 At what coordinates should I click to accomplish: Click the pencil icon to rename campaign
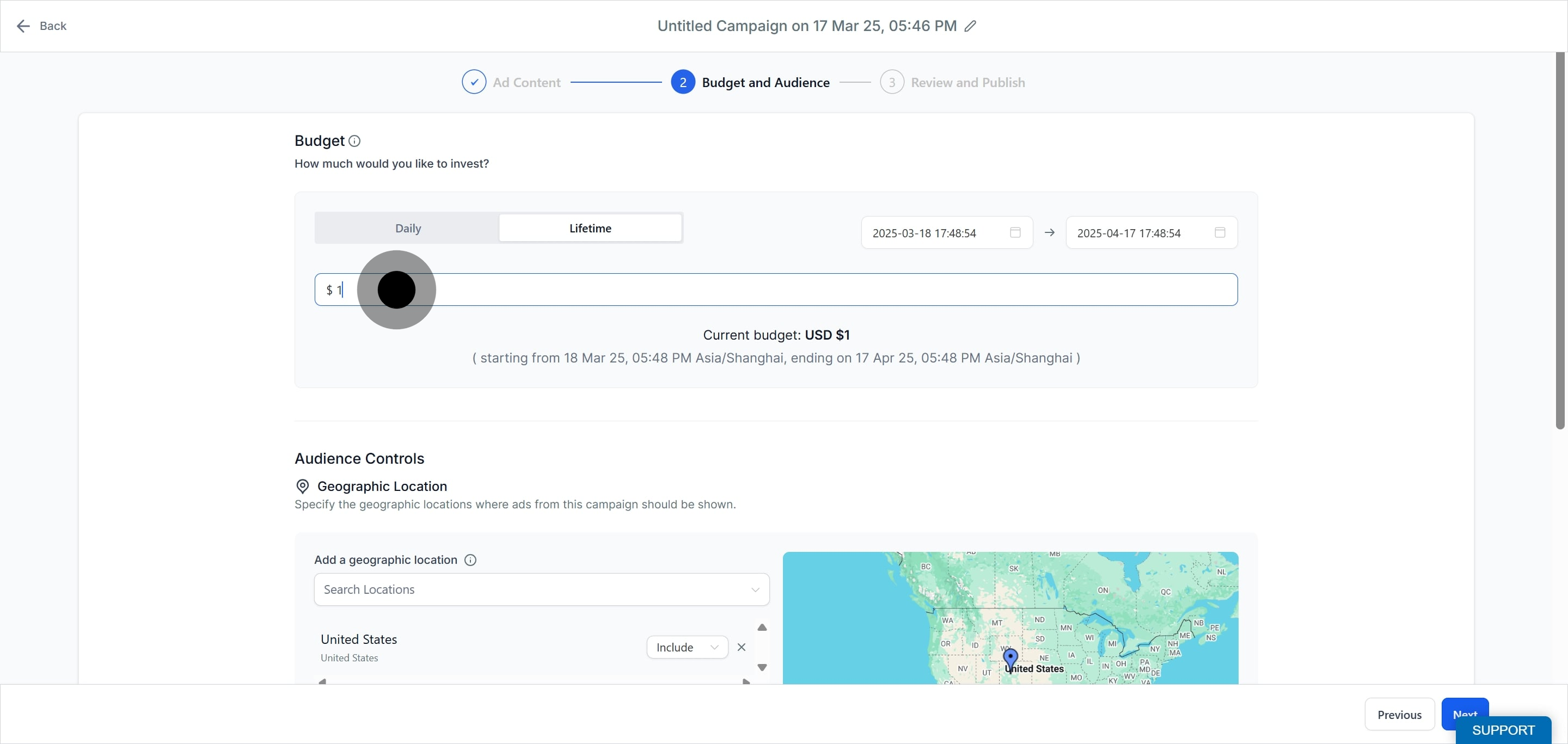point(970,26)
